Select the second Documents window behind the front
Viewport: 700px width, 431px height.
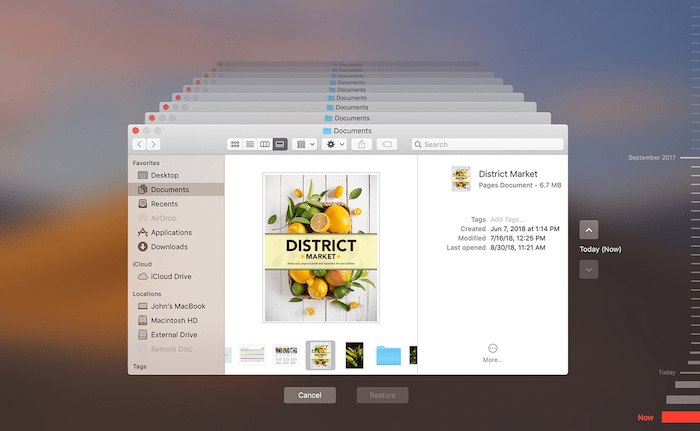[x=347, y=118]
